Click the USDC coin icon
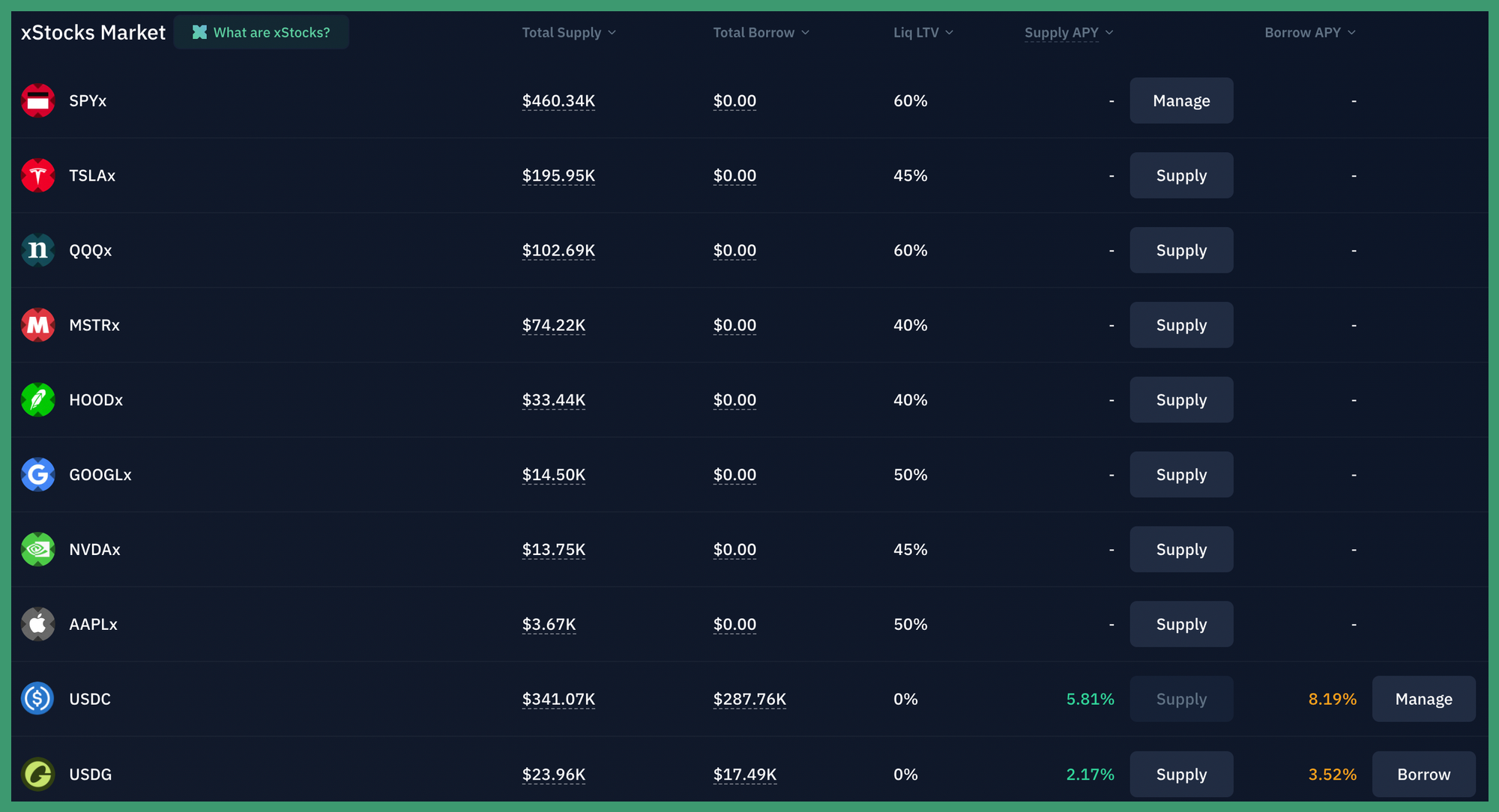 [37, 699]
